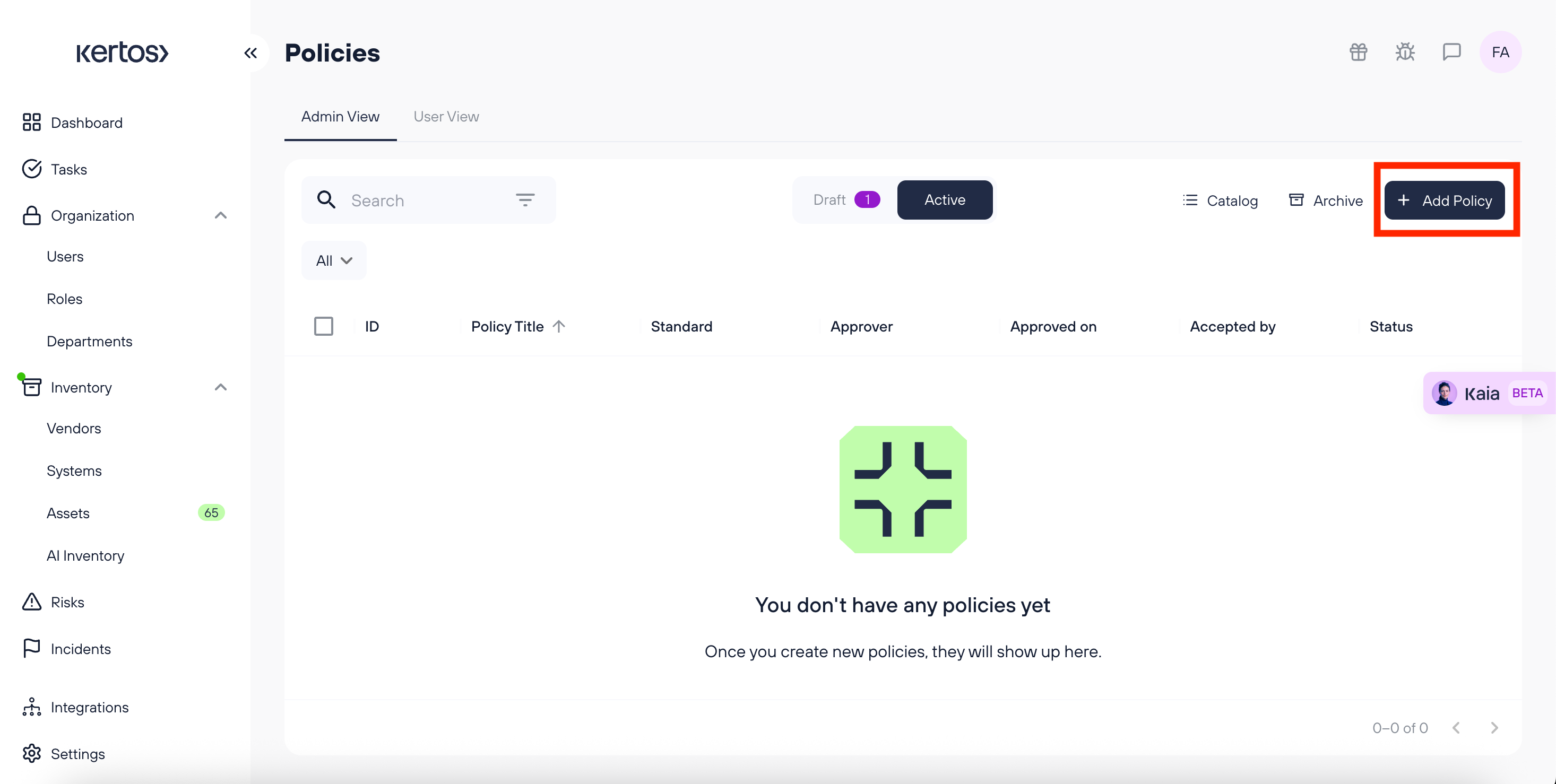Viewport: 1556px width, 784px height.
Task: Click the Draft count badge 1
Action: coord(867,200)
